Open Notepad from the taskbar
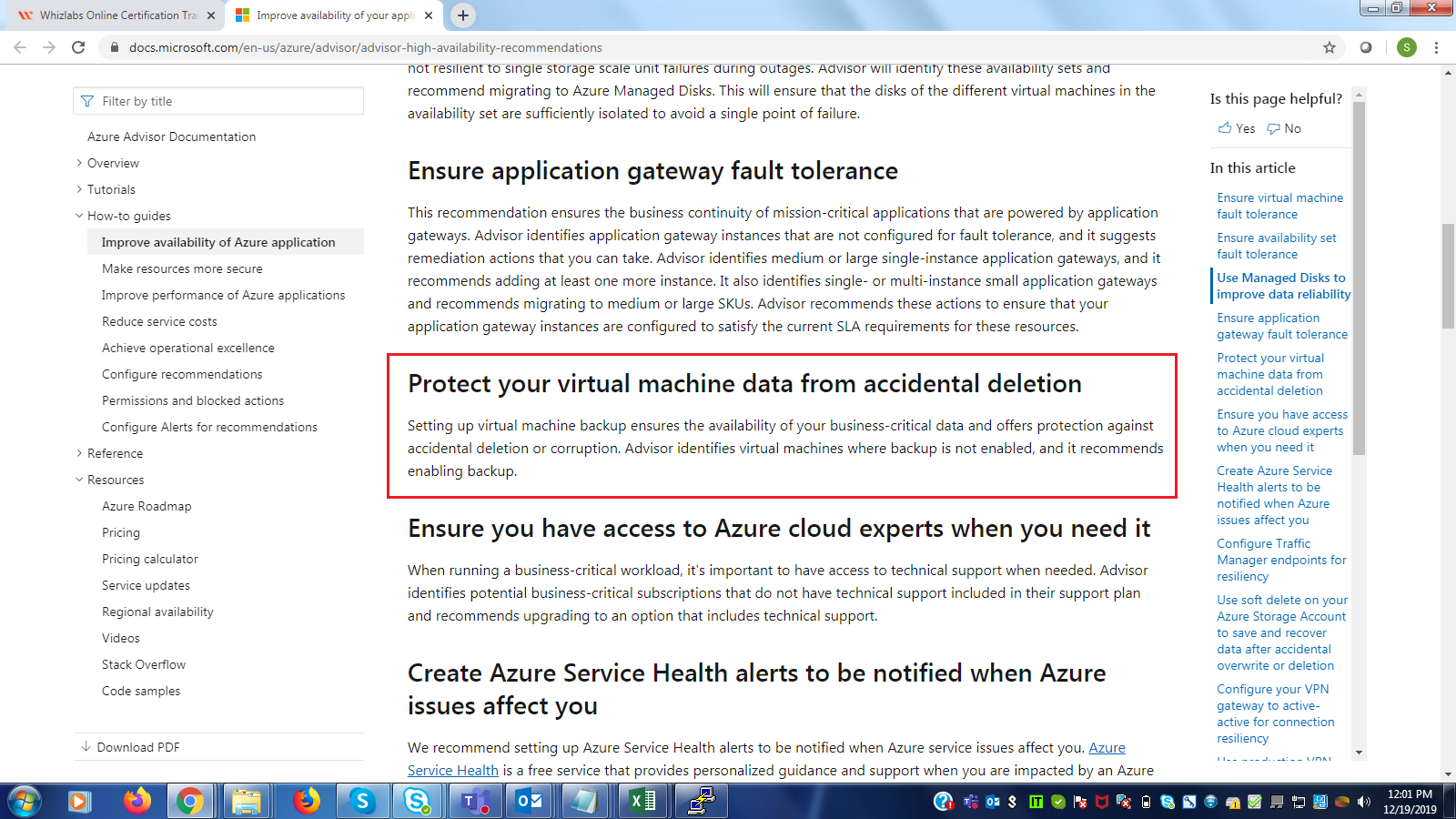This screenshot has height=819, width=1456. pyautogui.click(x=585, y=801)
